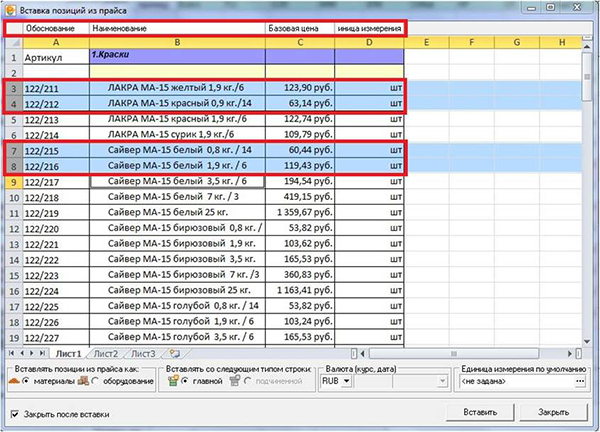Select column A header

(56, 42)
